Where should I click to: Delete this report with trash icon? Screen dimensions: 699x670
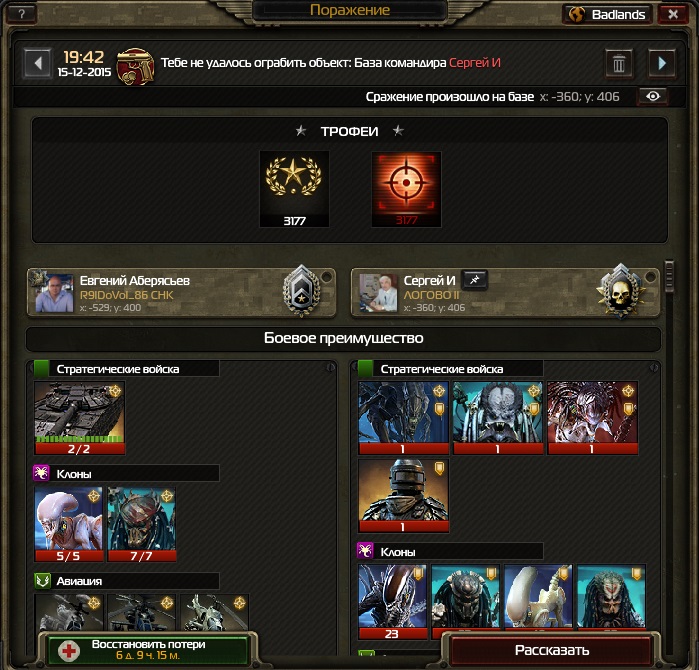pos(619,64)
